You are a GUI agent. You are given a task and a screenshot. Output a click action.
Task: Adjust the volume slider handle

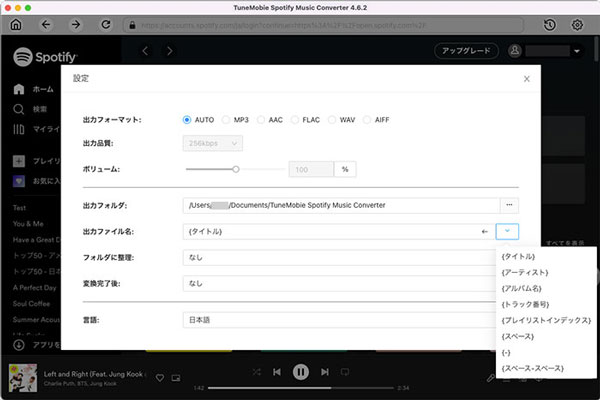tap(236, 169)
